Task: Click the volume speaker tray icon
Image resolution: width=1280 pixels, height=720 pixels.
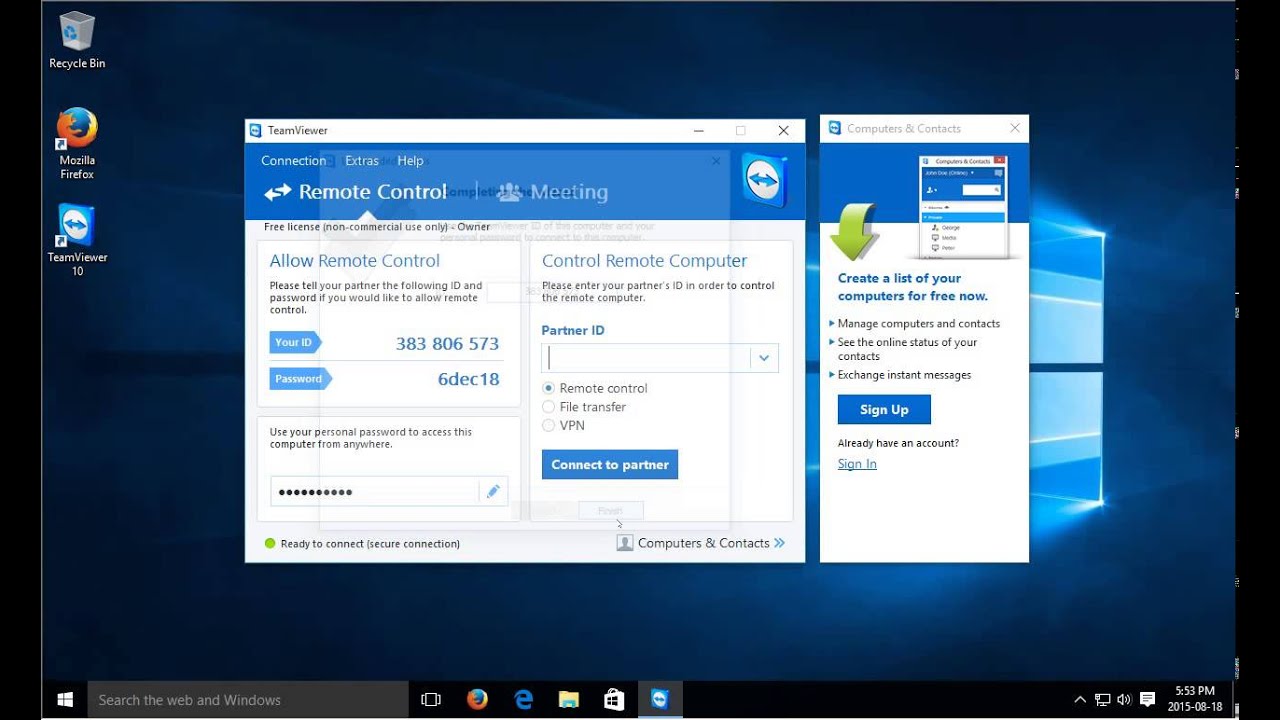Action: coord(1123,700)
